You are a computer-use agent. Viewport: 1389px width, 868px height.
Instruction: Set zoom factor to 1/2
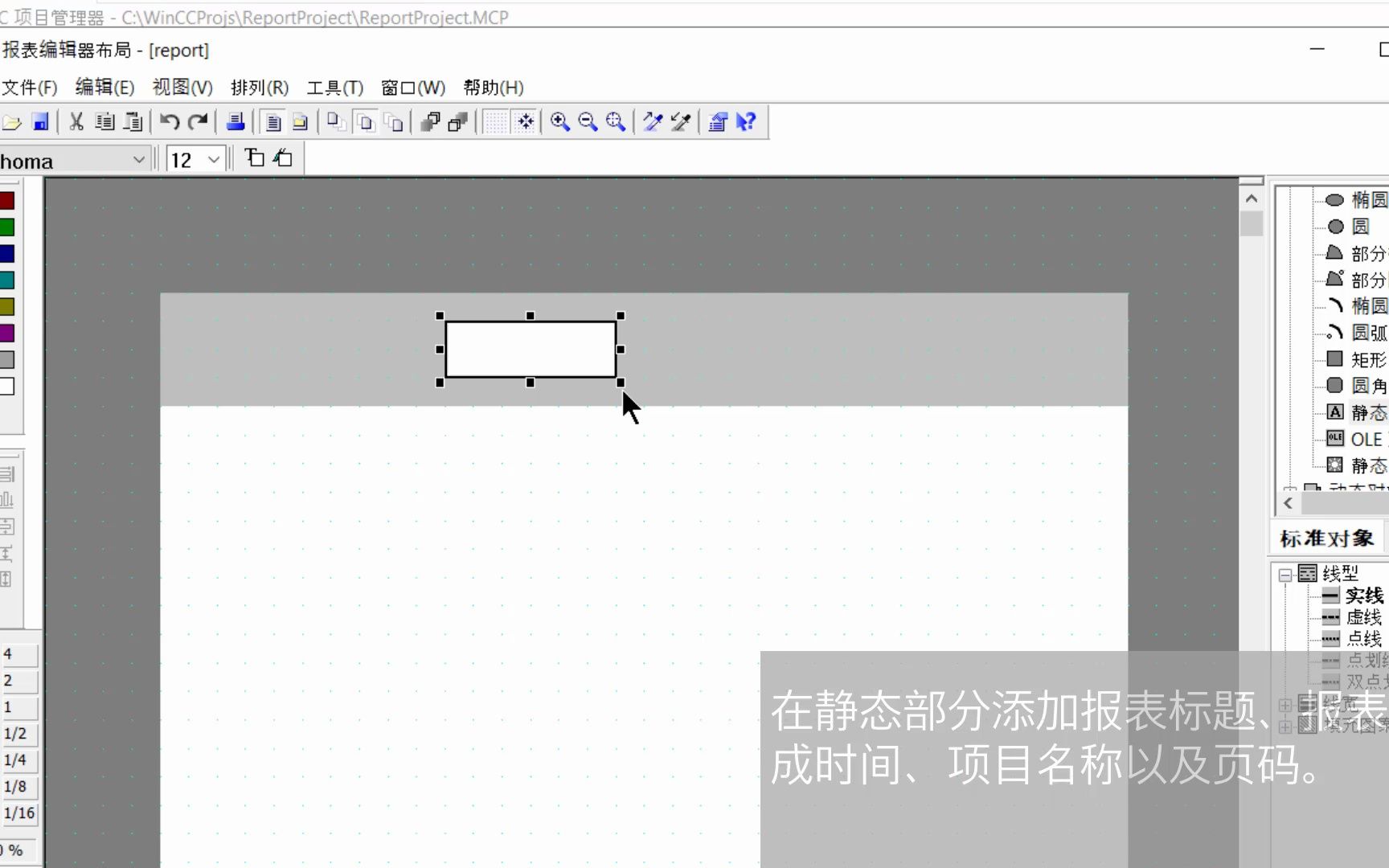tap(18, 734)
